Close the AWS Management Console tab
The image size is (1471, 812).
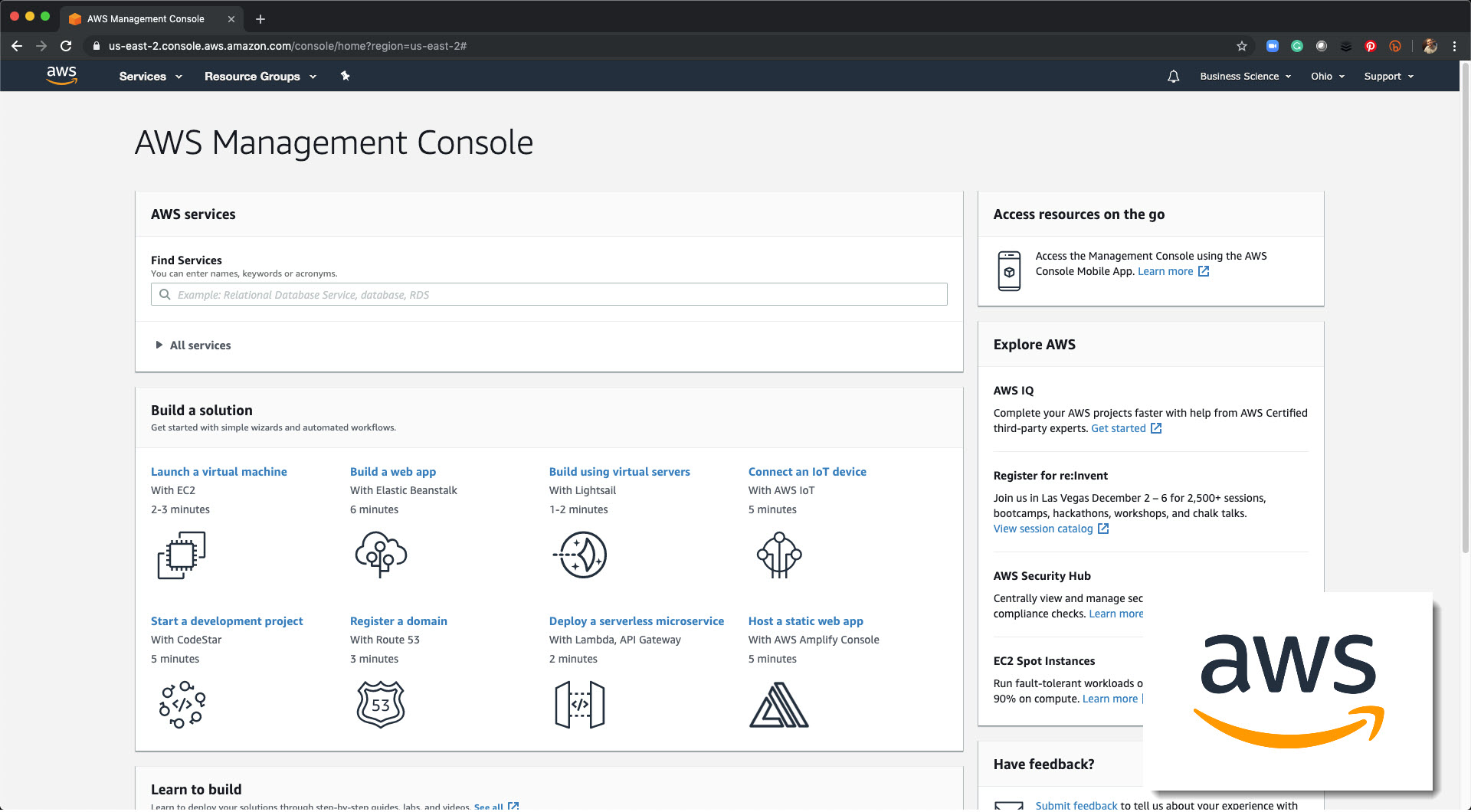[231, 18]
